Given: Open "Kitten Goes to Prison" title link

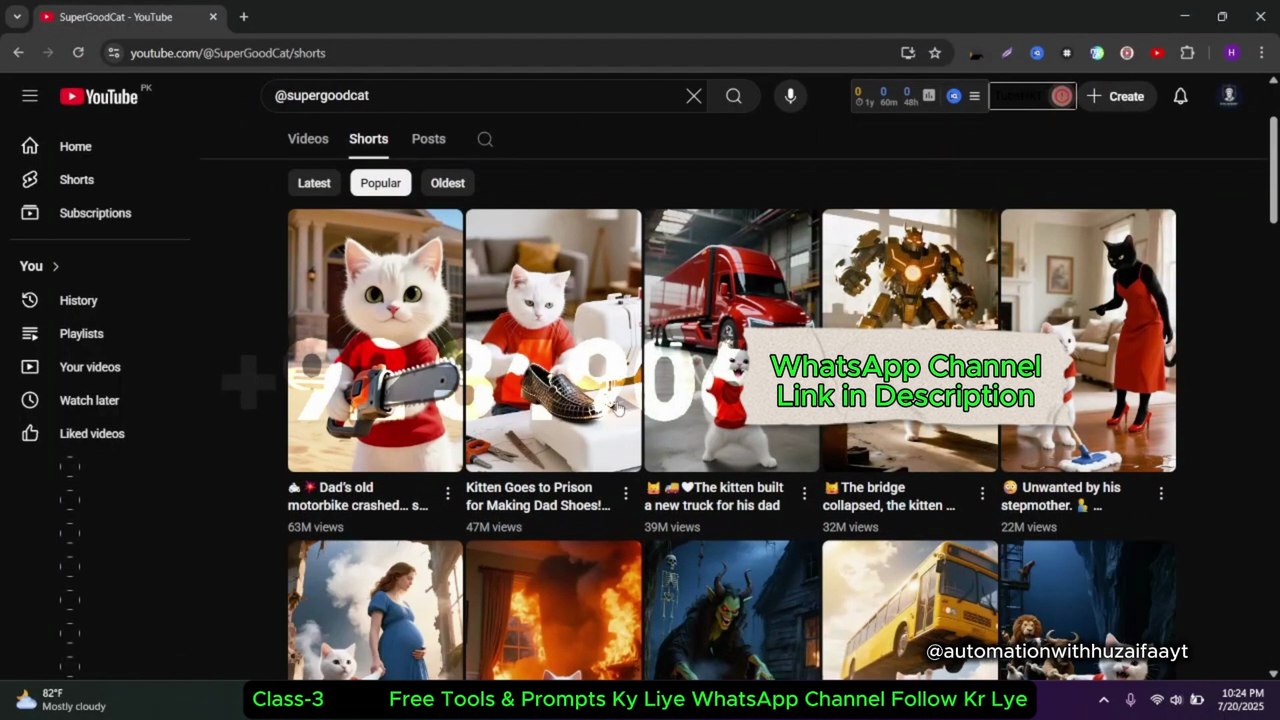Looking at the screenshot, I should click(x=538, y=497).
